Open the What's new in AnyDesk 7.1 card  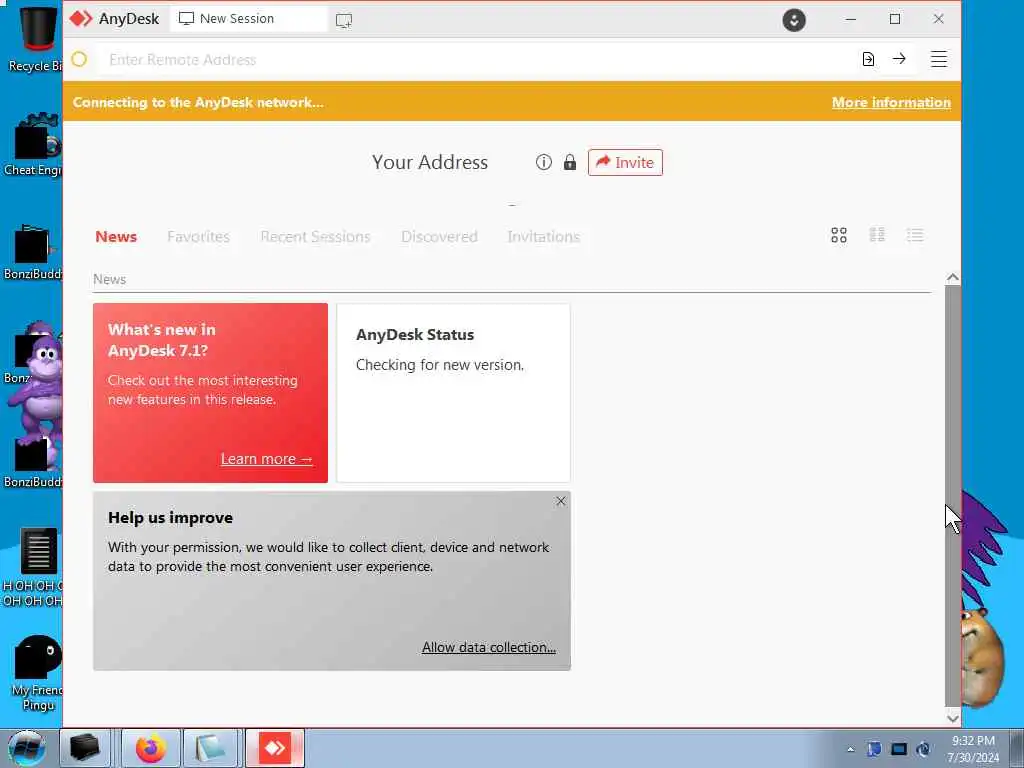[x=210, y=392]
